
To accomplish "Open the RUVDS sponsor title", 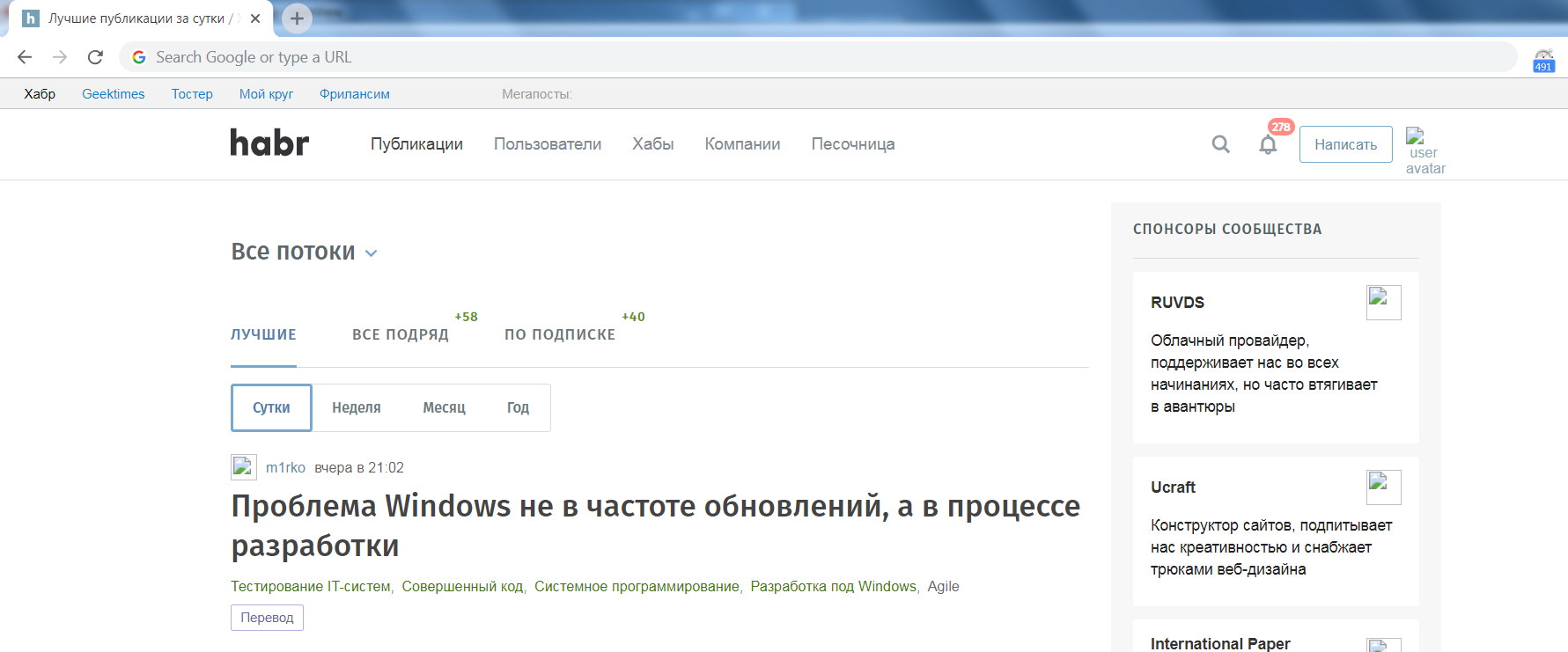I will point(1177,303).
